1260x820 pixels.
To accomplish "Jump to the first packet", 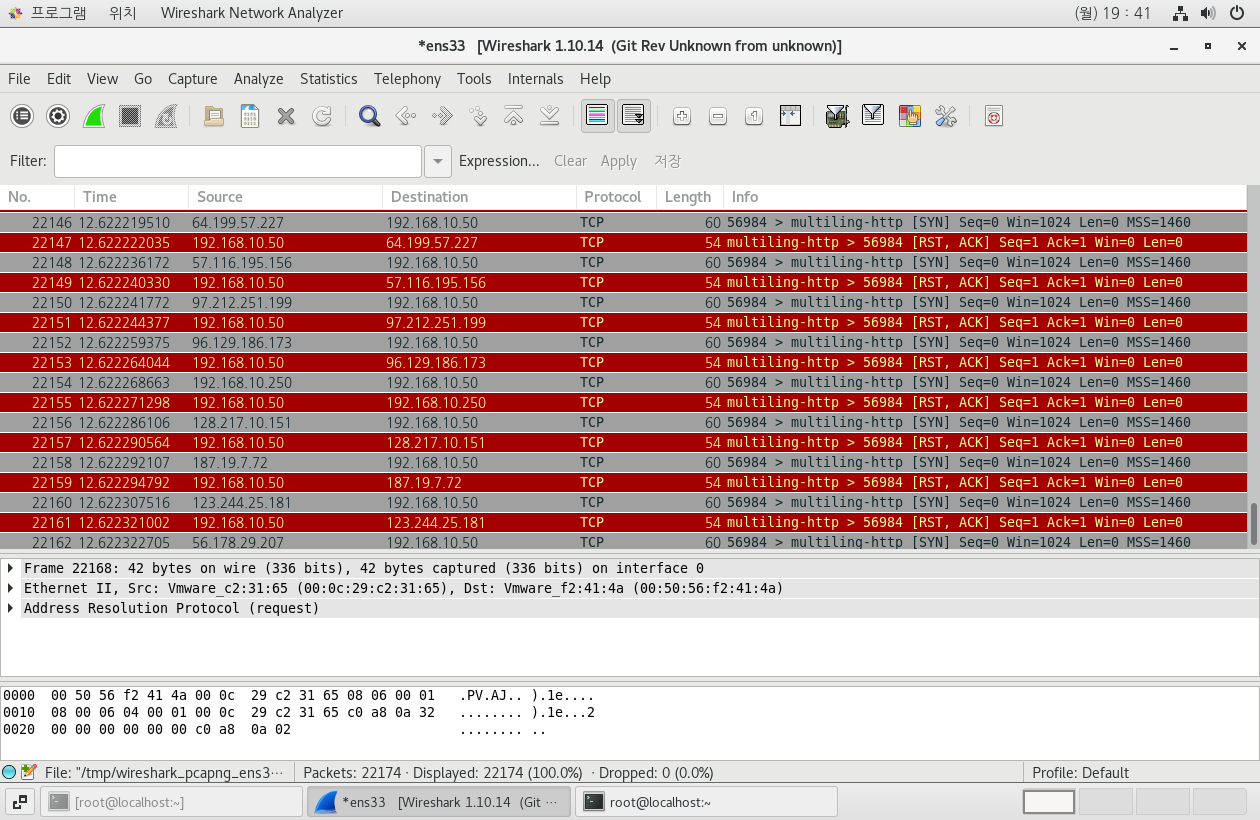I will click(x=513, y=116).
